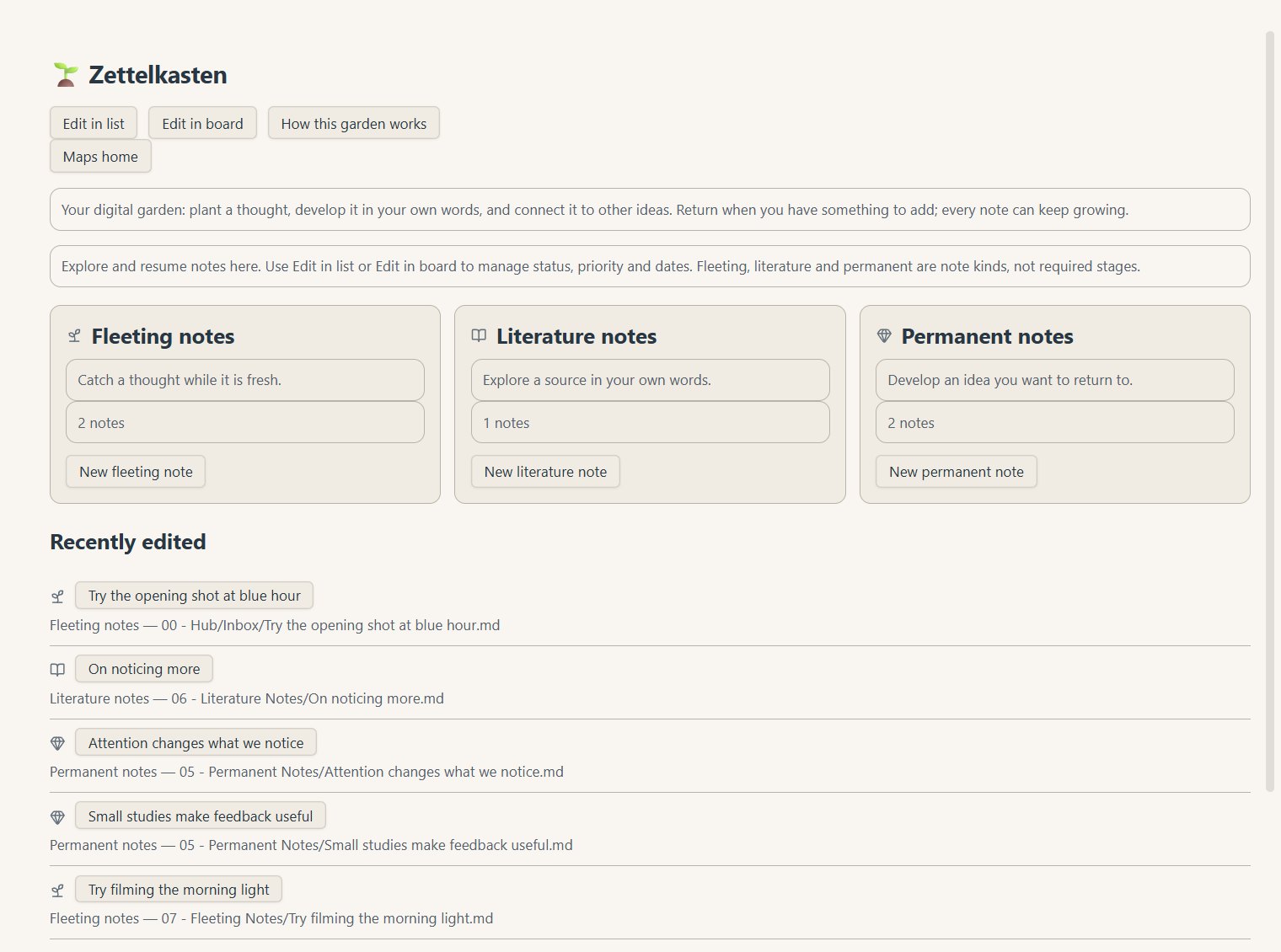This screenshot has height=952, width=1281.
Task: Click path ending 'Small studies make feedback useful.md'
Action: click(x=376, y=845)
